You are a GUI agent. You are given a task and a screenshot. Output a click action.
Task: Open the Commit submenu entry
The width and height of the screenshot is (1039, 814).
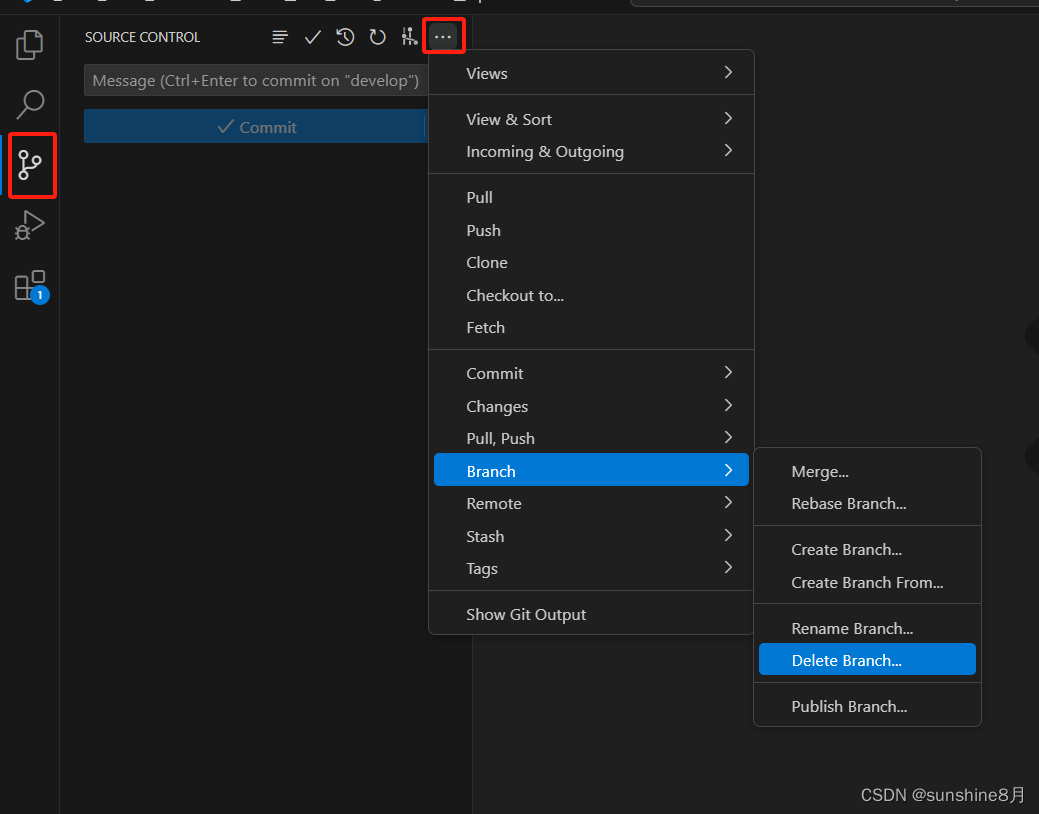pyautogui.click(x=591, y=373)
